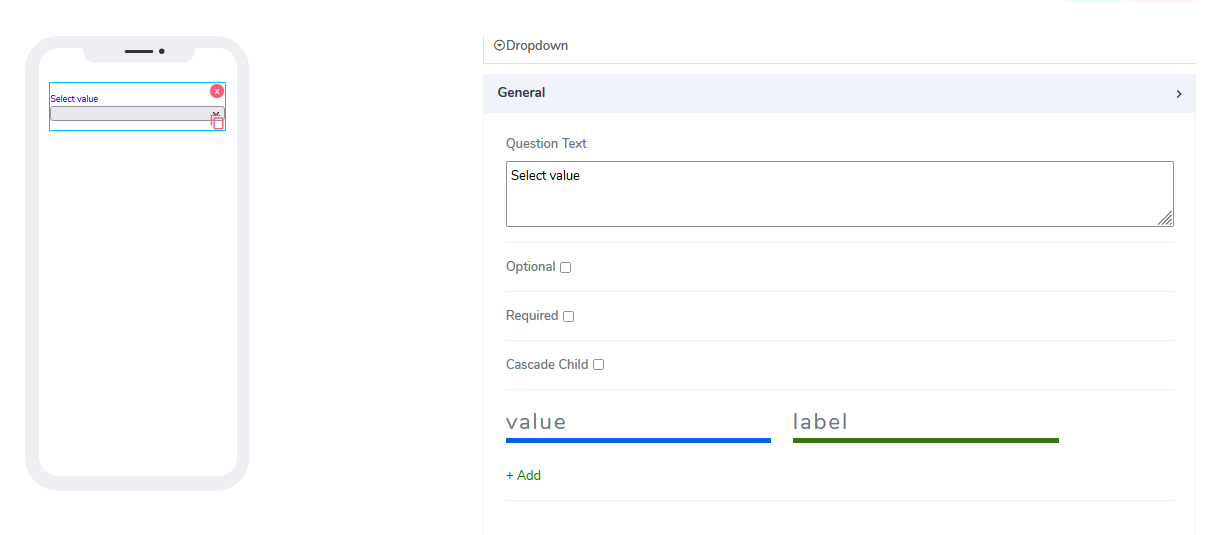1214x535 pixels.
Task: Click the Question Text resize handle
Action: click(1165, 219)
